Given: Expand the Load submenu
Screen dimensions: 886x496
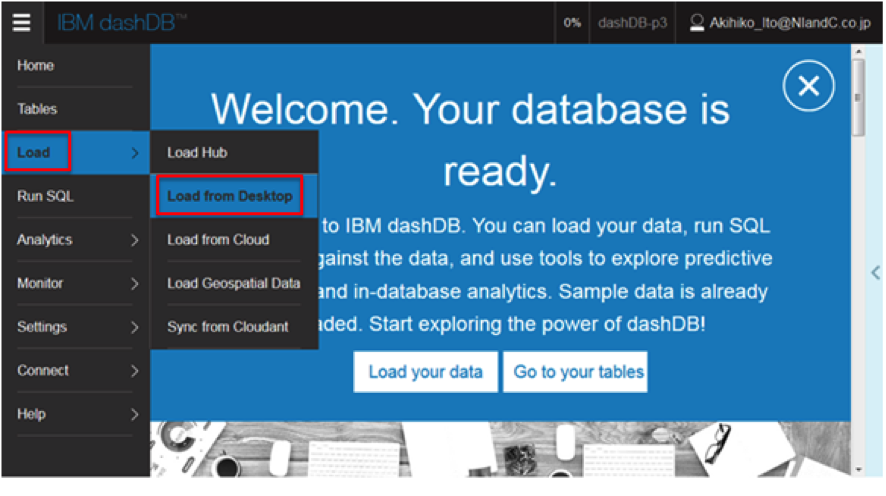Looking at the screenshot, I should 75,153.
